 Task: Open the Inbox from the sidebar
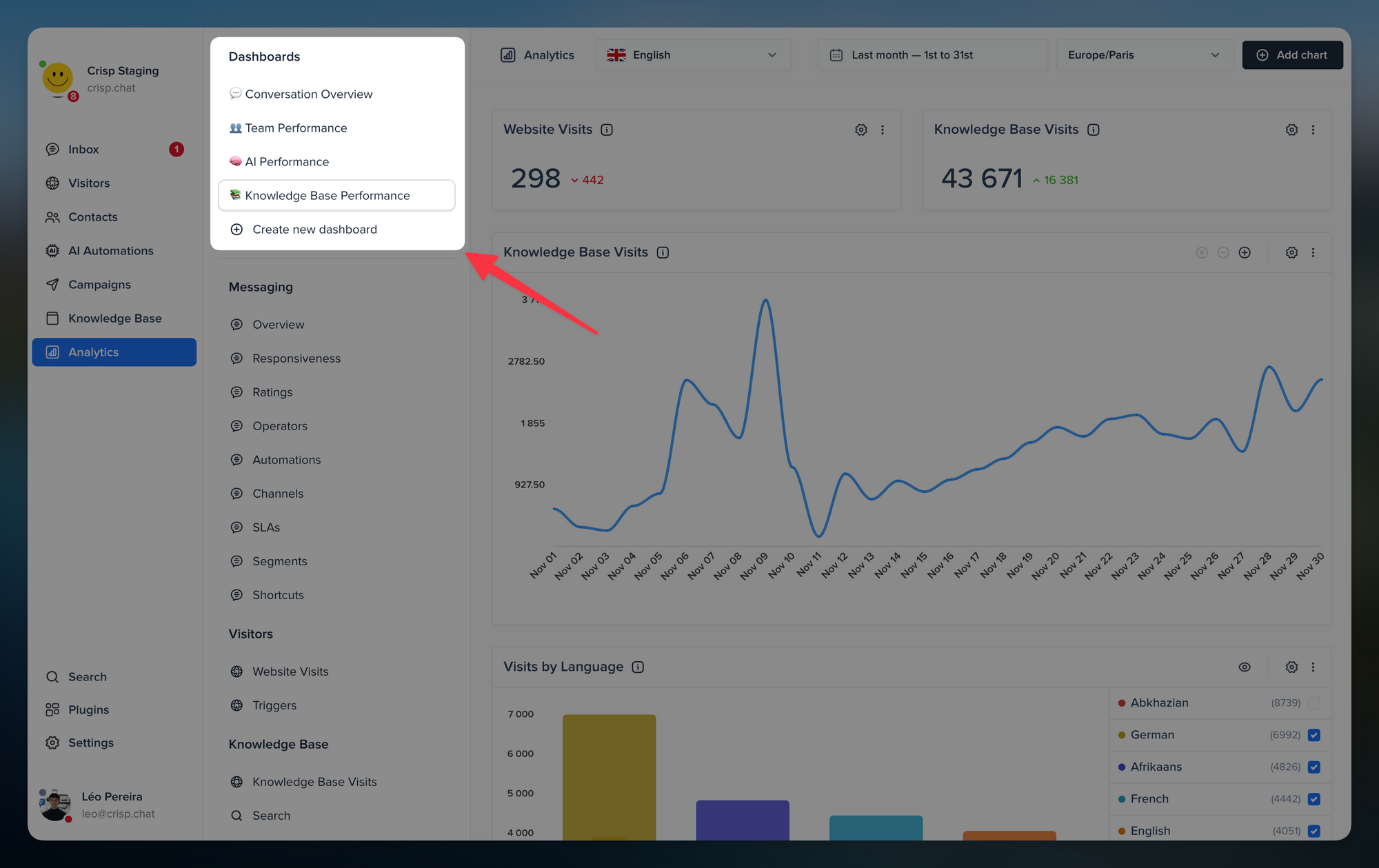point(83,149)
